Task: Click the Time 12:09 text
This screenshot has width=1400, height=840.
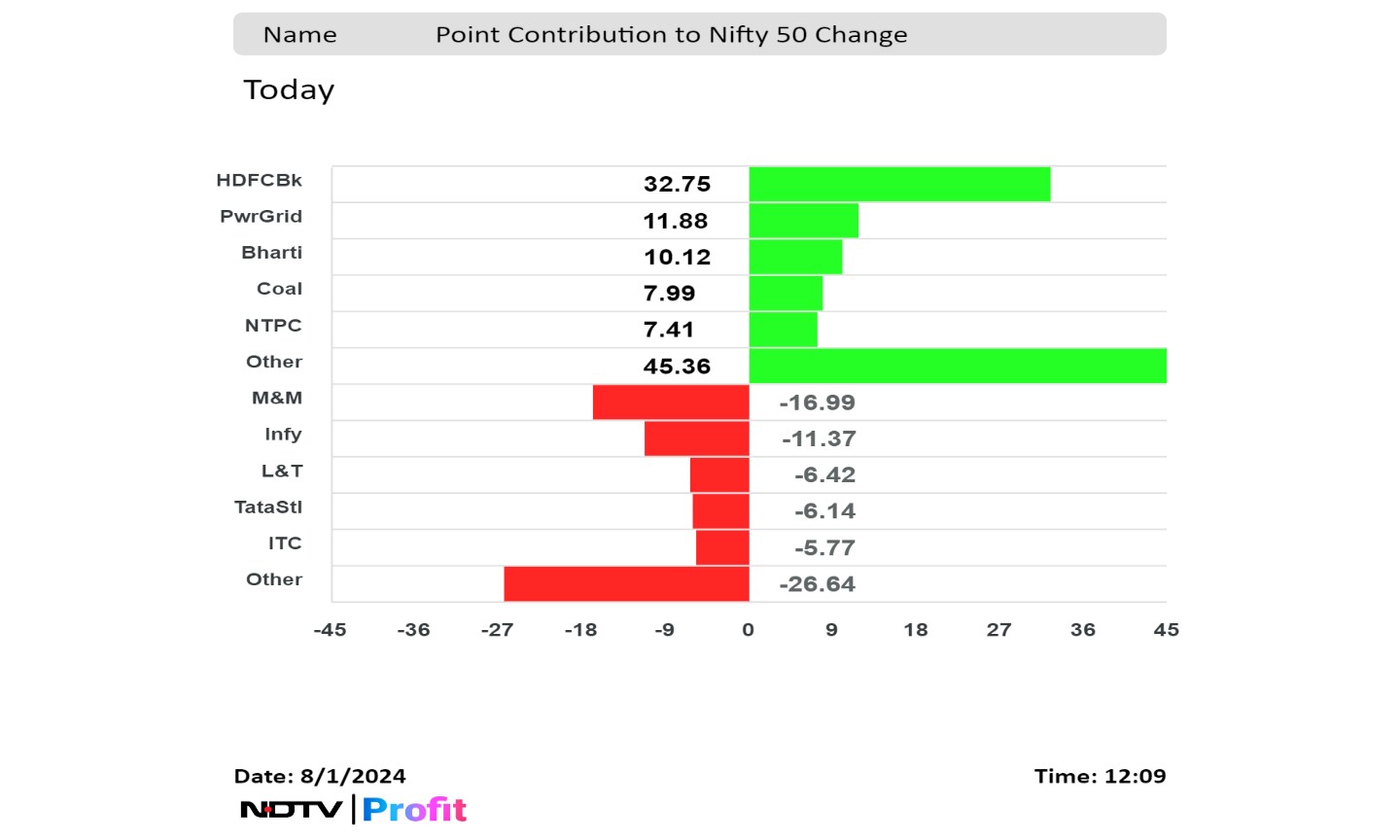Action: [x=1100, y=776]
